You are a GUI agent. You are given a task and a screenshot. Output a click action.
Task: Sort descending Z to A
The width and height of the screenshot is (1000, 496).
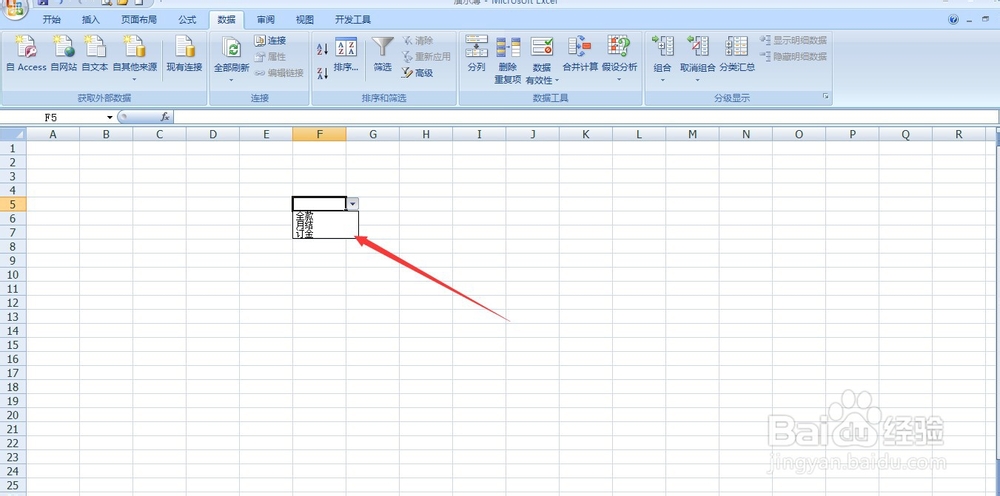point(323,73)
